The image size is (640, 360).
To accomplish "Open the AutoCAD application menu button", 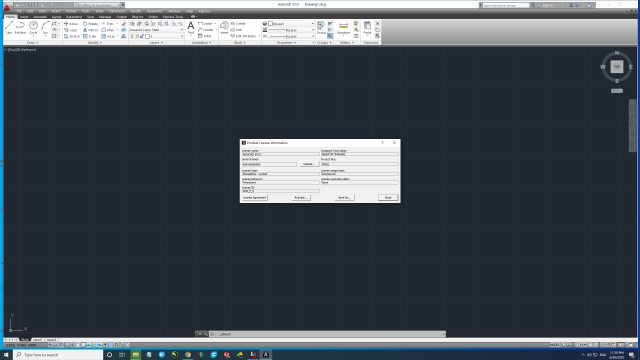I will [7, 7].
